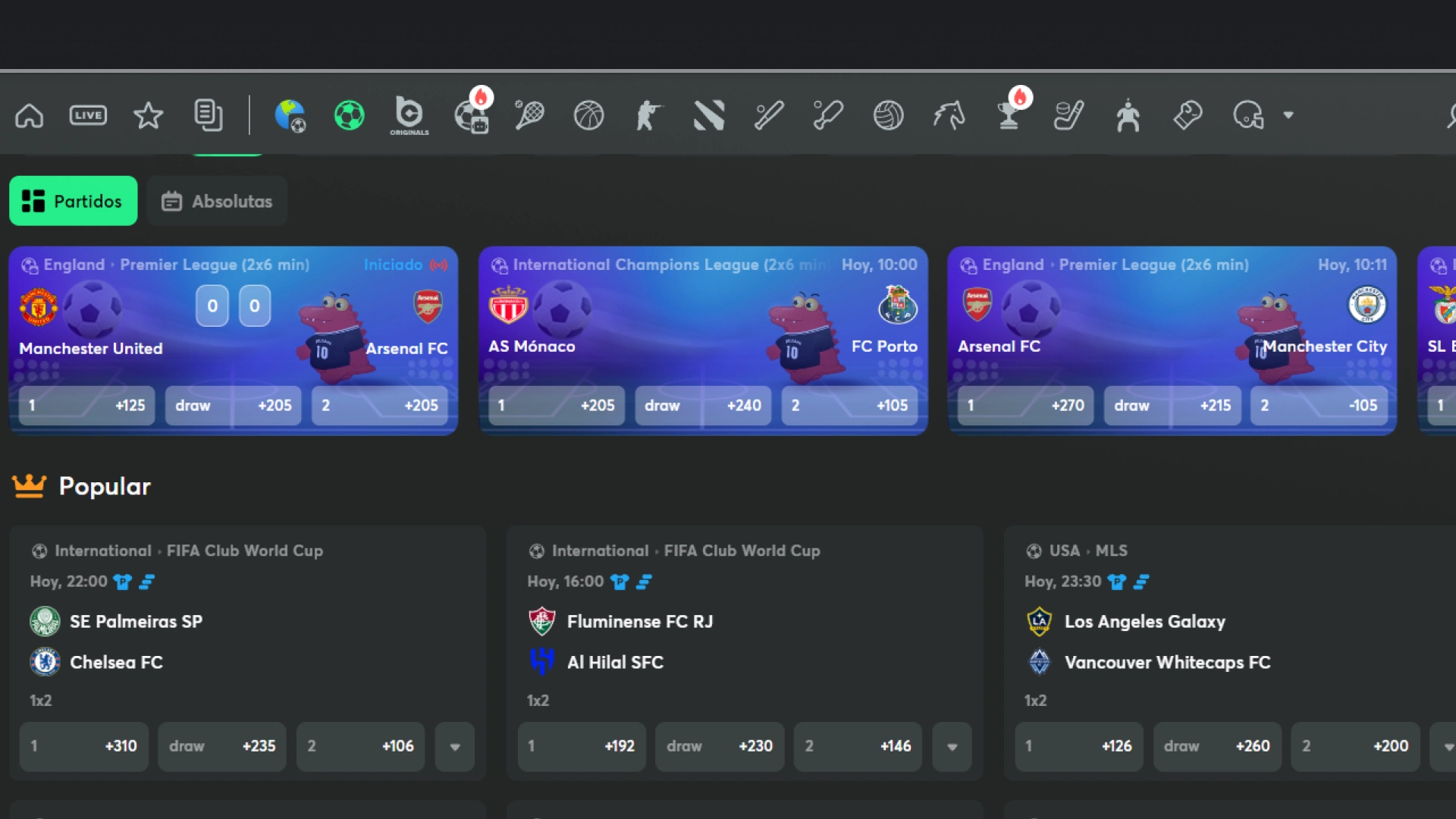Select the globe with soccer ball icon

[290, 115]
